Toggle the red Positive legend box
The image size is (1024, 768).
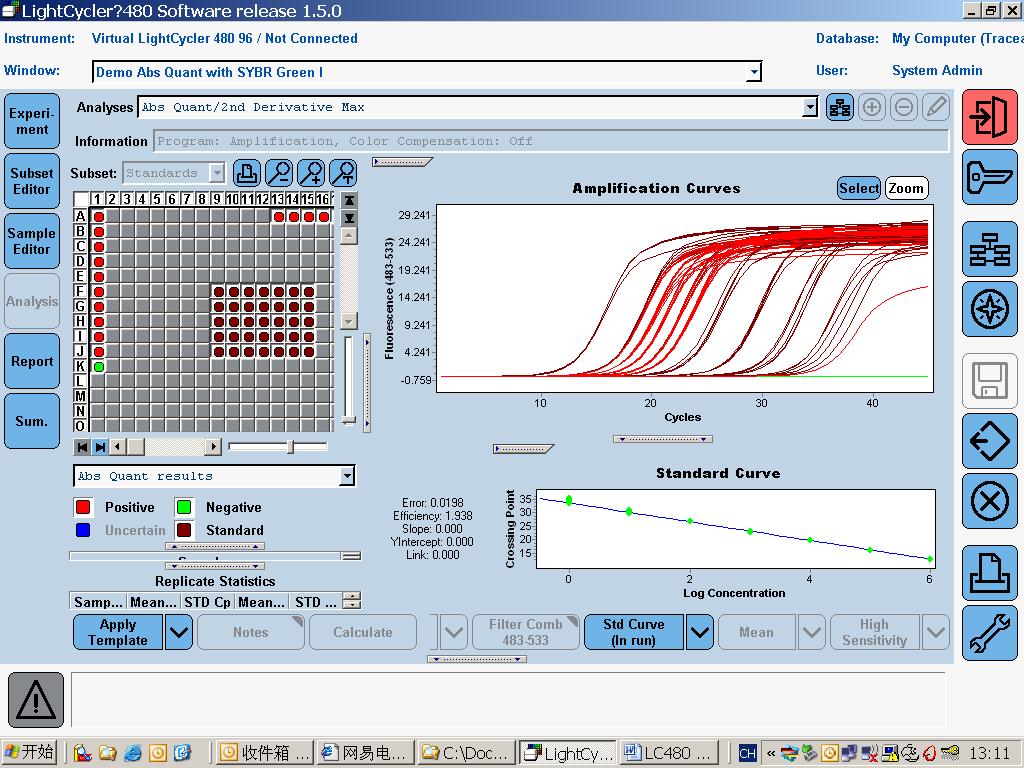tap(83, 507)
